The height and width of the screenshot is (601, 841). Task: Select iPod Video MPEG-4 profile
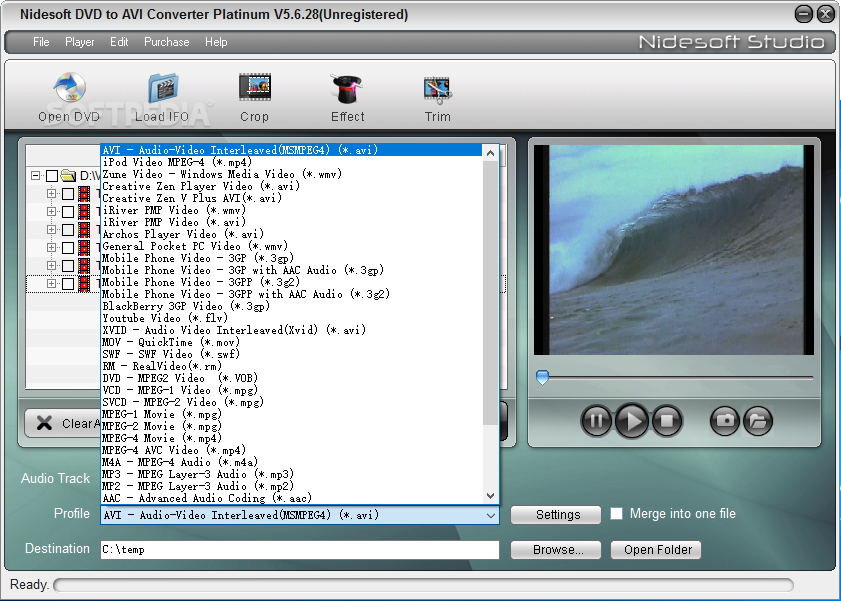(292, 162)
